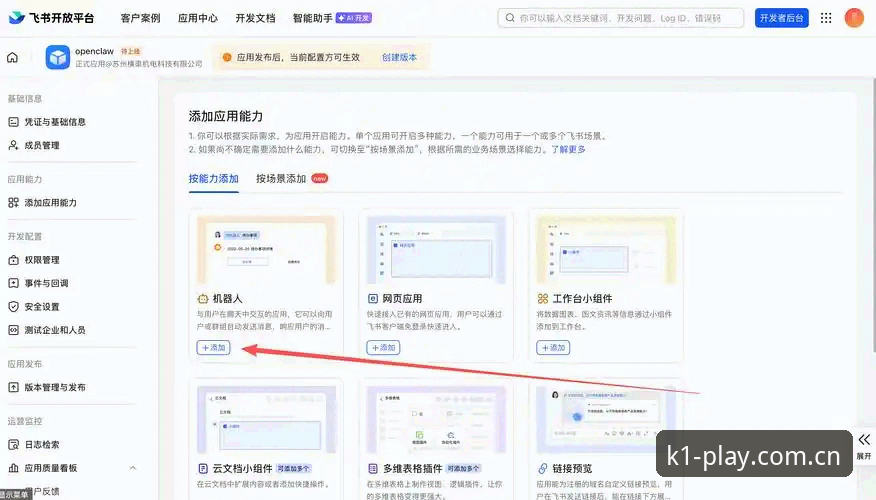Click the 添加应用能力 grid icon

(x=13, y=203)
